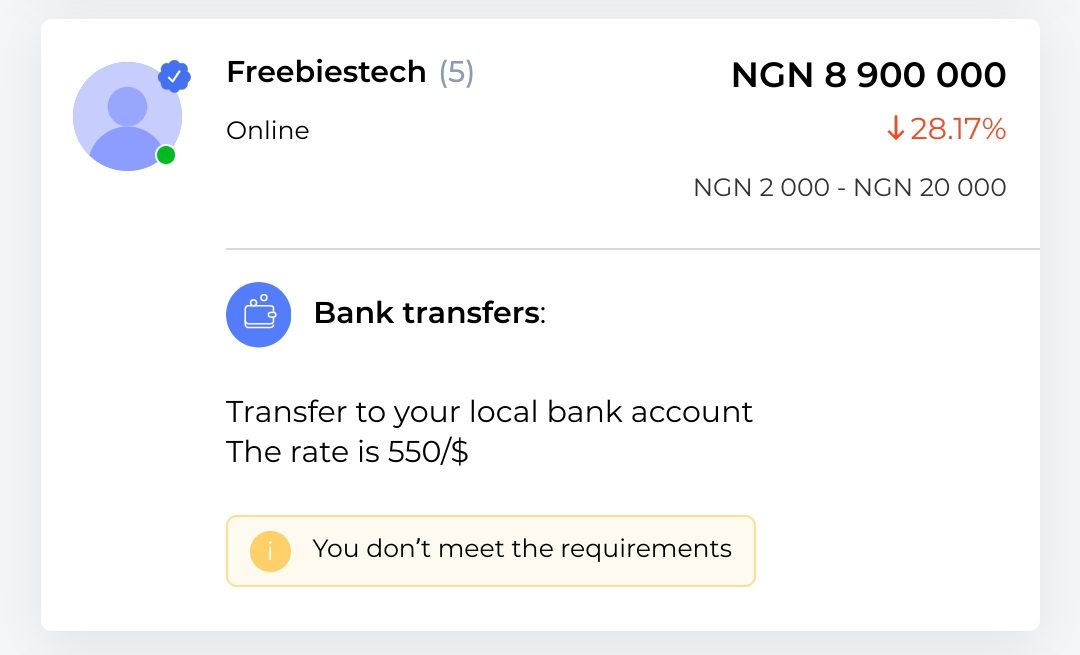The width and height of the screenshot is (1080, 655).
Task: Click the blue verified checkmark badge
Action: [174, 76]
